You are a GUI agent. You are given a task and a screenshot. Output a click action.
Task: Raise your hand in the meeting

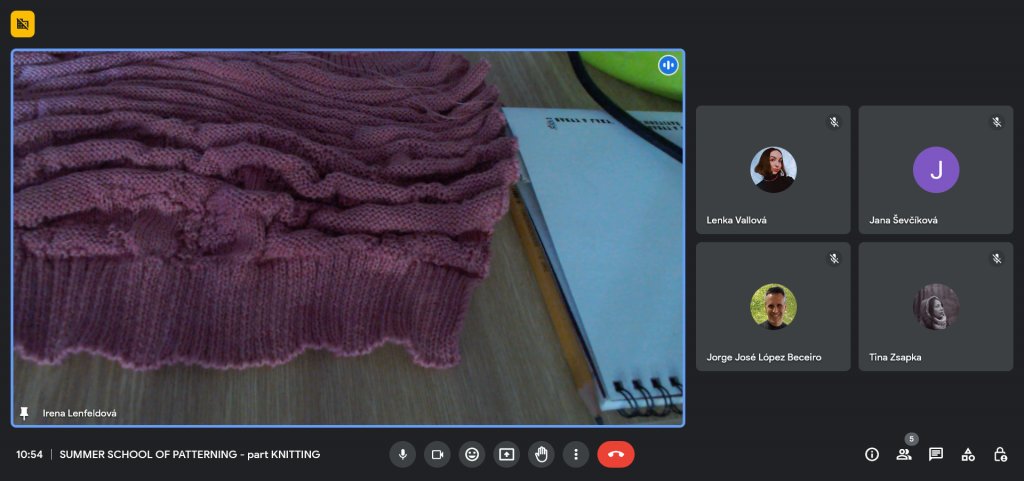[x=541, y=454]
